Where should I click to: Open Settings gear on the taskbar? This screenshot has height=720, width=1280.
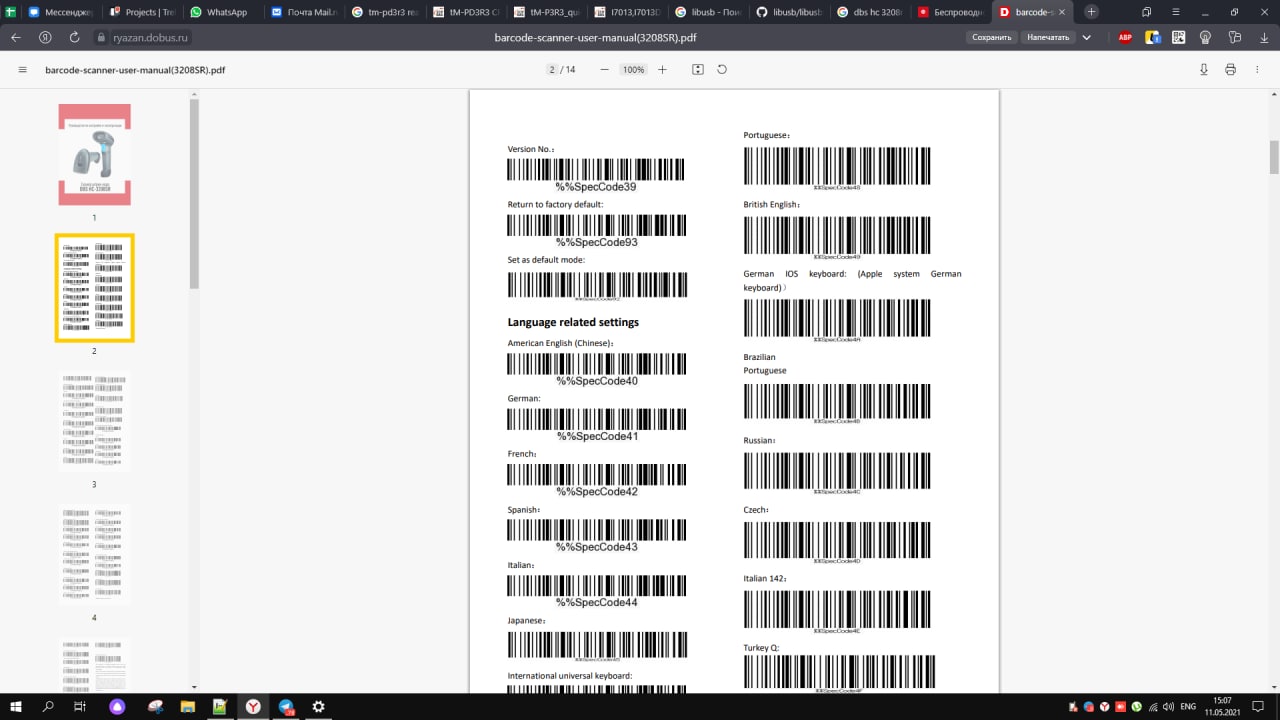[x=319, y=706]
